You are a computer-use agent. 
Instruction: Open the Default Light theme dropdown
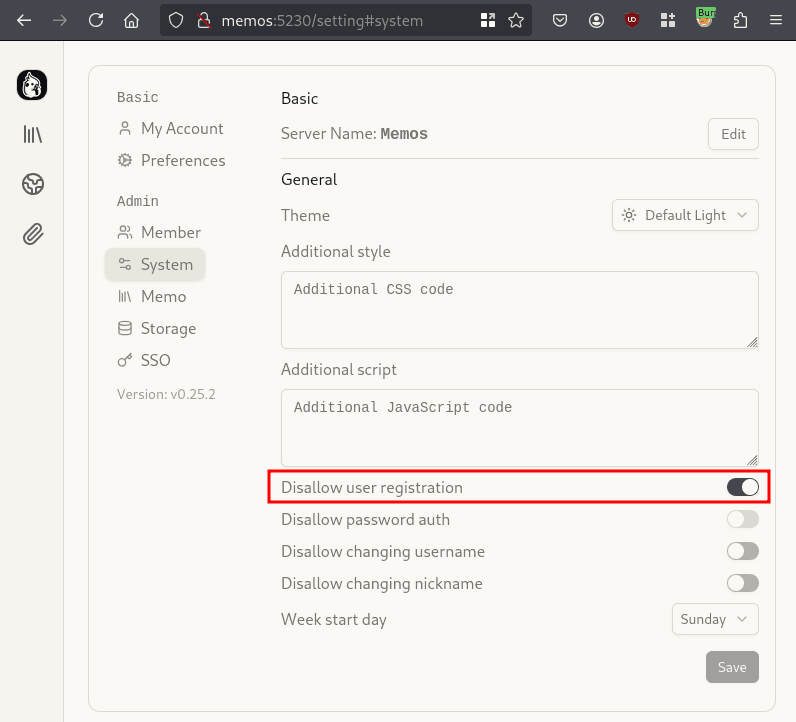(x=685, y=215)
